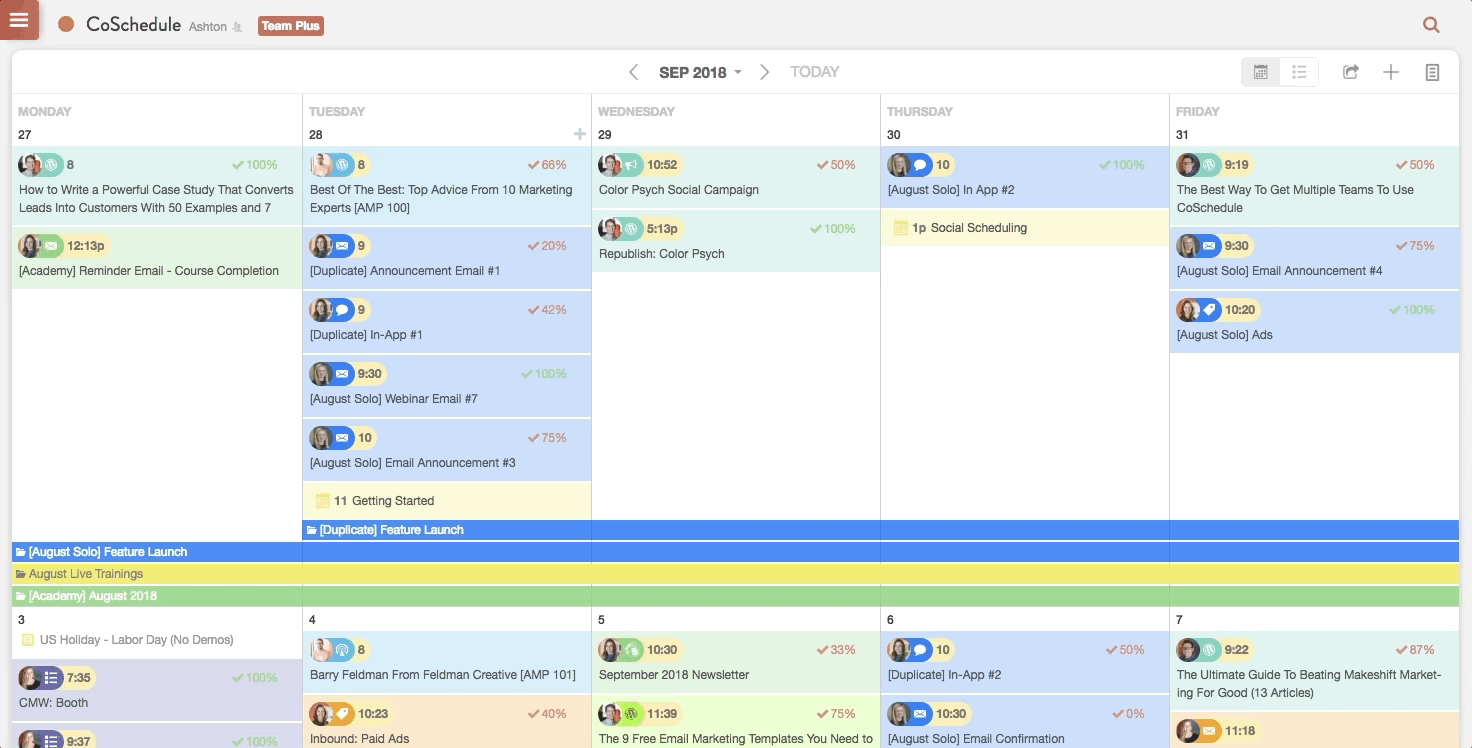
Task: Click note icon beside Social Scheduling
Action: (x=900, y=228)
